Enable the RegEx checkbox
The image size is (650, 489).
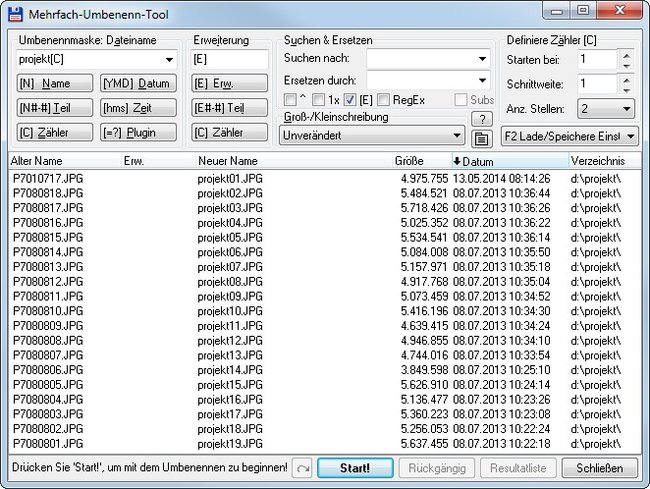[383, 99]
